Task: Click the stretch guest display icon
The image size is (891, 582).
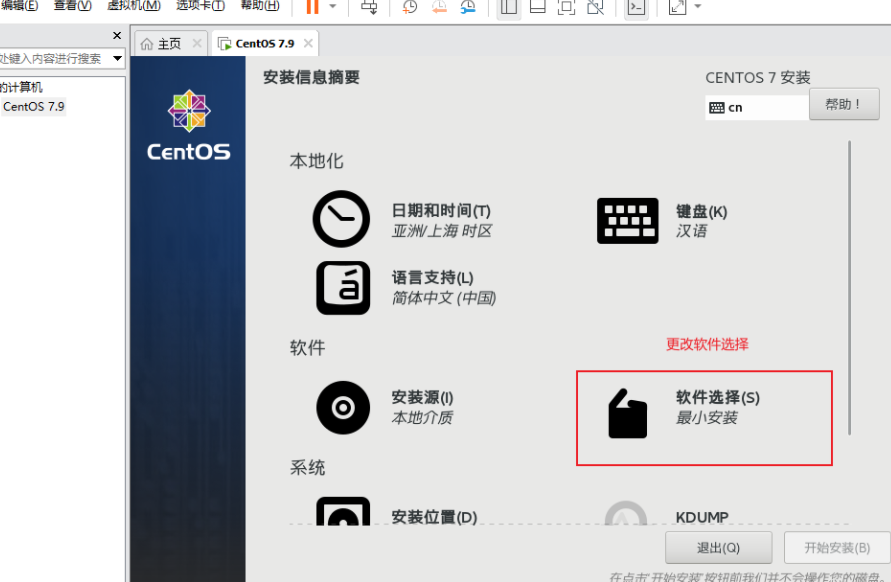Action: [677, 6]
